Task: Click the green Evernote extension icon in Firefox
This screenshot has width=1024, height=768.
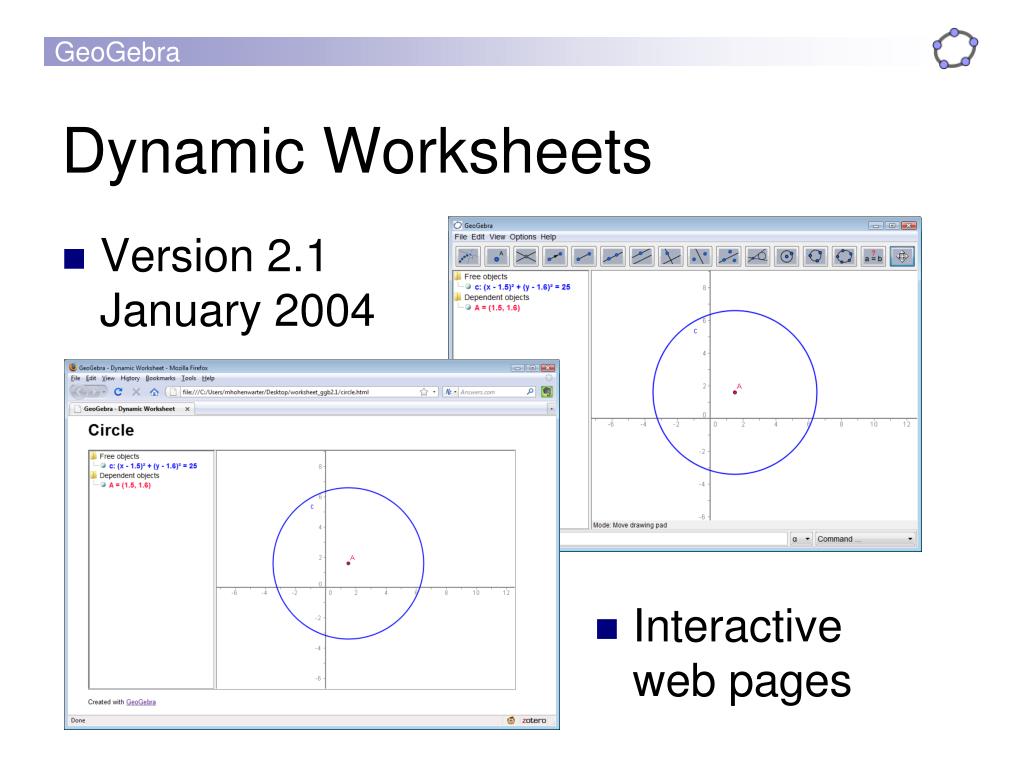Action: [547, 392]
